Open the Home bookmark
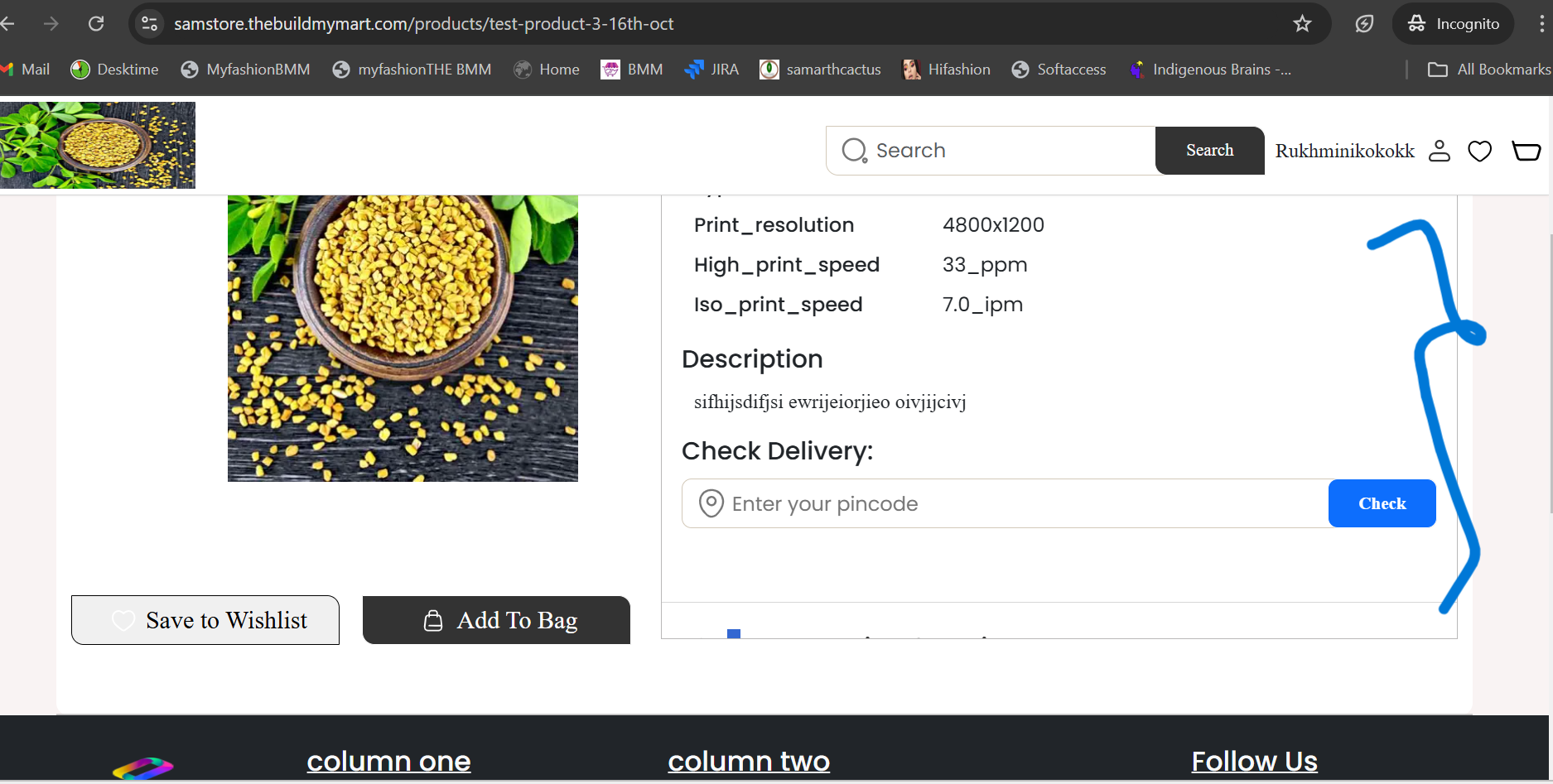Image resolution: width=1553 pixels, height=784 pixels. 547,70
